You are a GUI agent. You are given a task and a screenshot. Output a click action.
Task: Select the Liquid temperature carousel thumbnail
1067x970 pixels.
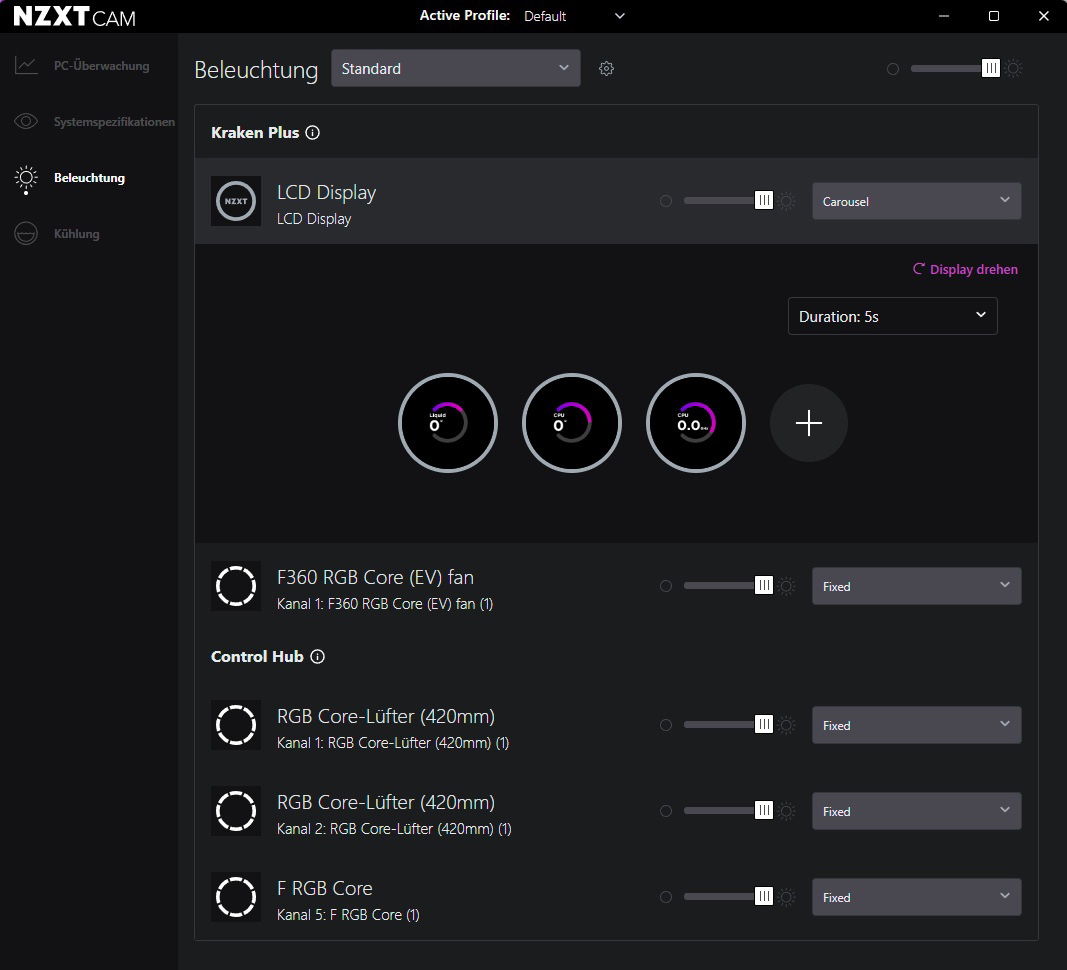point(448,423)
